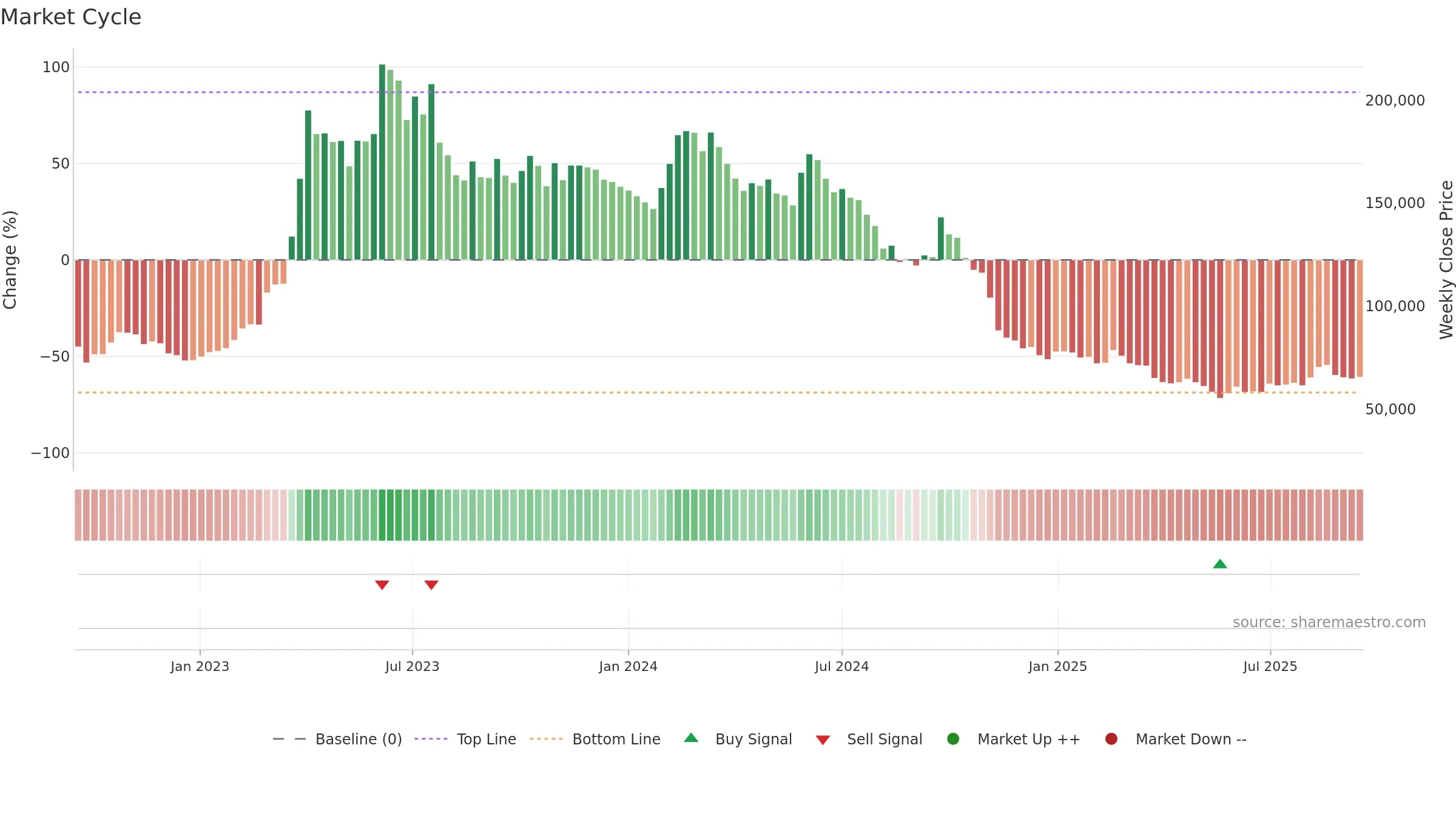Click the tallest green bar above 100 percent
The width and height of the screenshot is (1456, 819).
(382, 162)
